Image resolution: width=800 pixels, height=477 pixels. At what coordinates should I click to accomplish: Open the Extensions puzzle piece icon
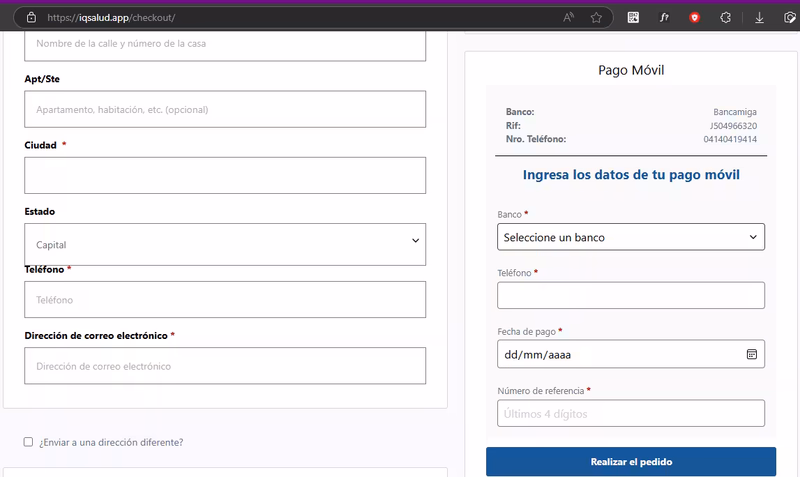(x=725, y=17)
